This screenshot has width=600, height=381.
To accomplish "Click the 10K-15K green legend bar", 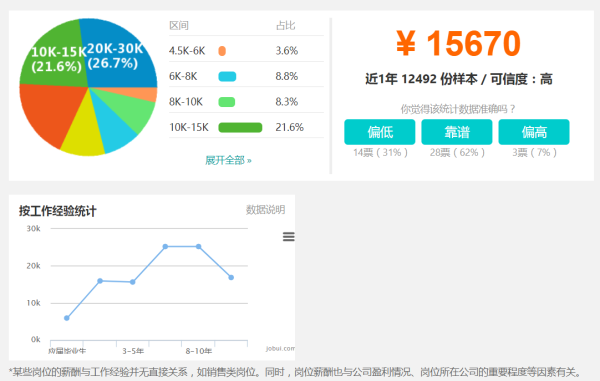I will click(240, 127).
